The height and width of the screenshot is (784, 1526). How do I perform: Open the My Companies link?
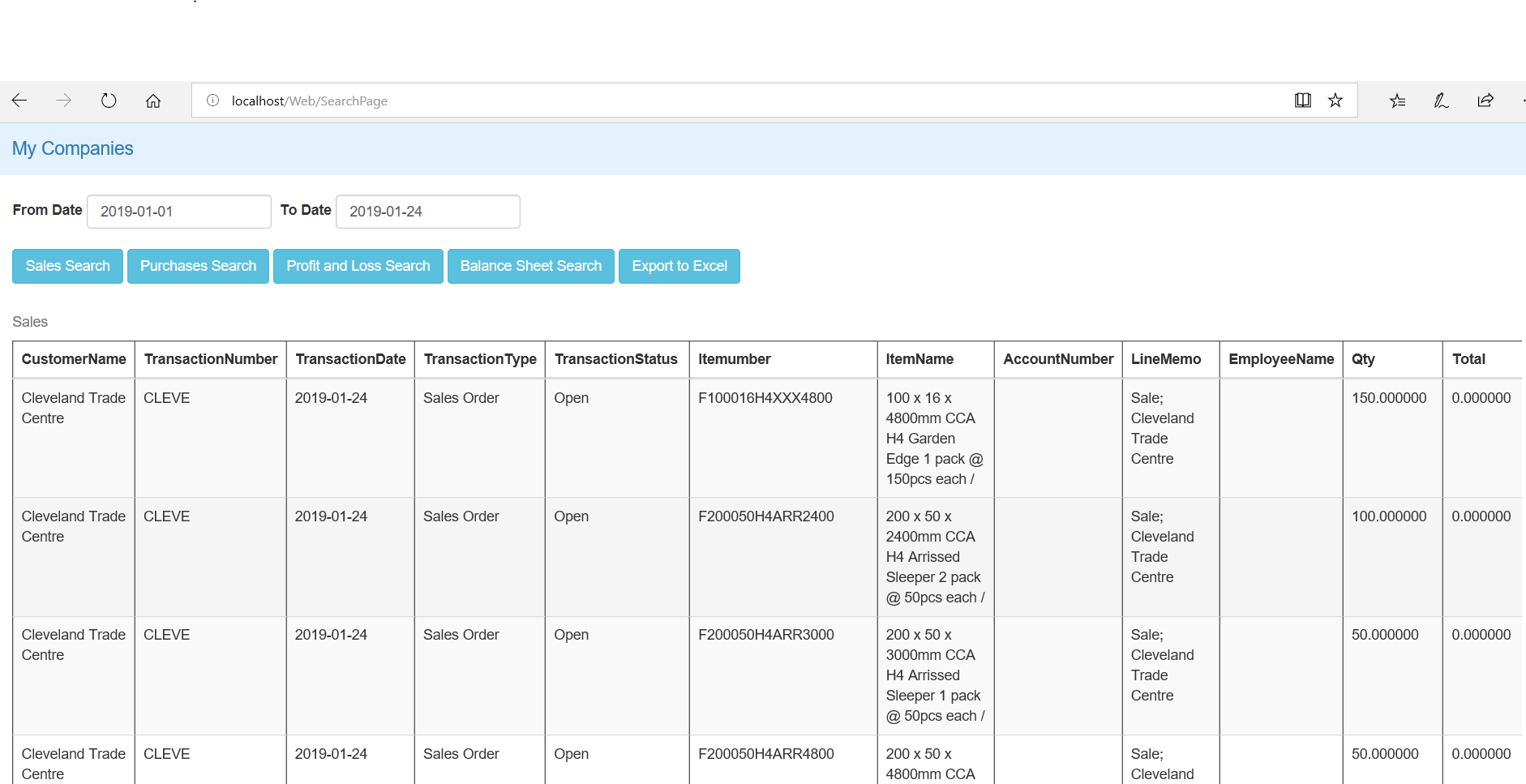coord(73,148)
